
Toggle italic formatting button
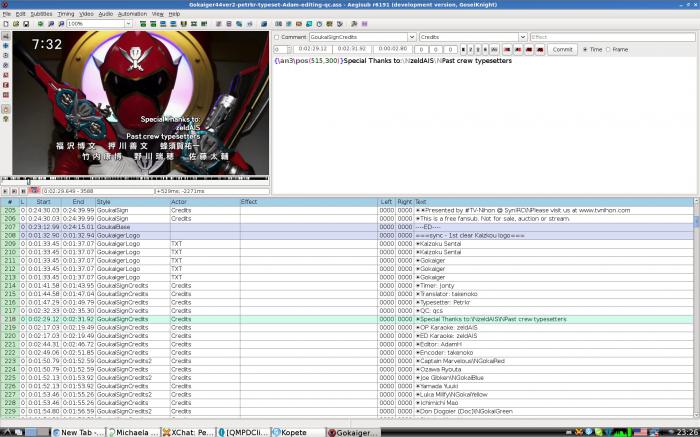[x=471, y=50]
